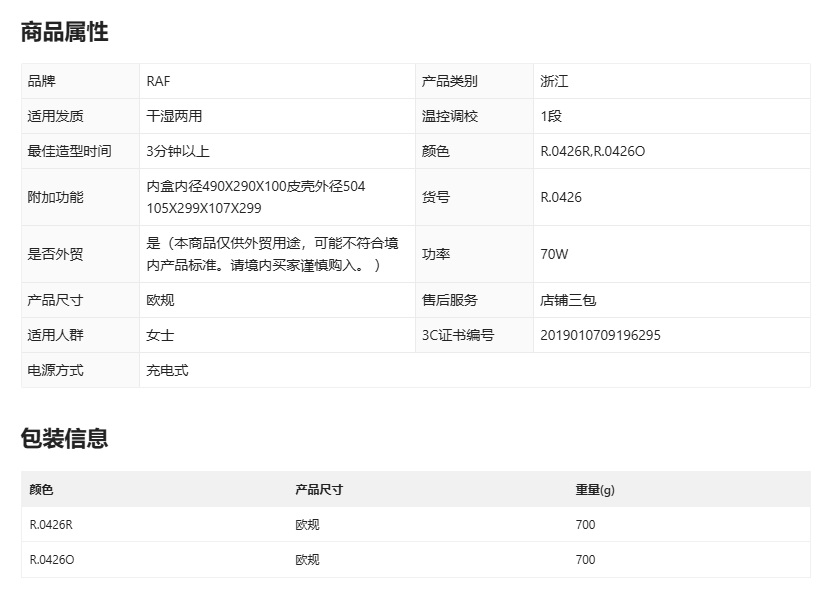This screenshot has height=600, width=835.
Task: Click the 颜色 column header in packaging table
Action: (41, 490)
